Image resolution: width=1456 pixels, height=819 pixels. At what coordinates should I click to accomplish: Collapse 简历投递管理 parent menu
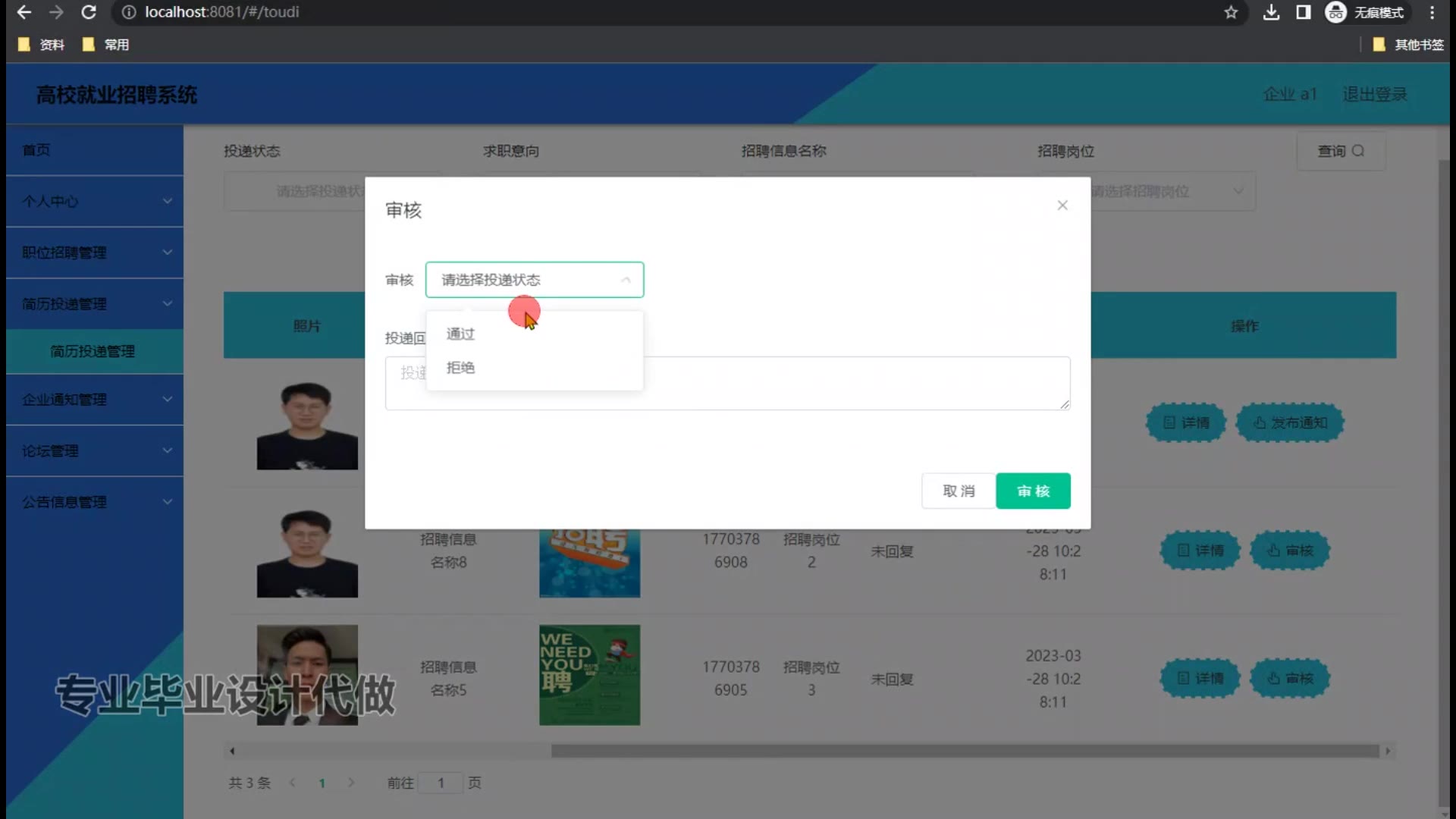95,303
